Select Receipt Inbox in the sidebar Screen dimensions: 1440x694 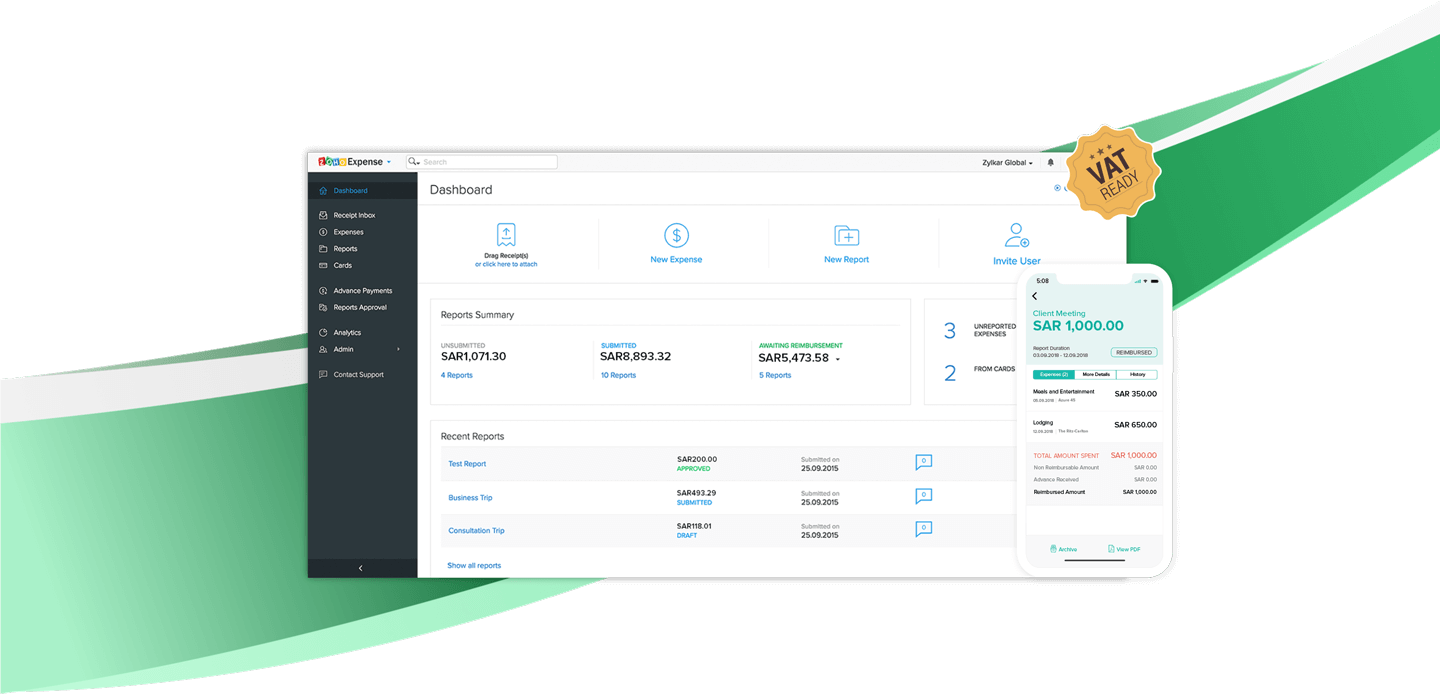pyautogui.click(x=354, y=215)
